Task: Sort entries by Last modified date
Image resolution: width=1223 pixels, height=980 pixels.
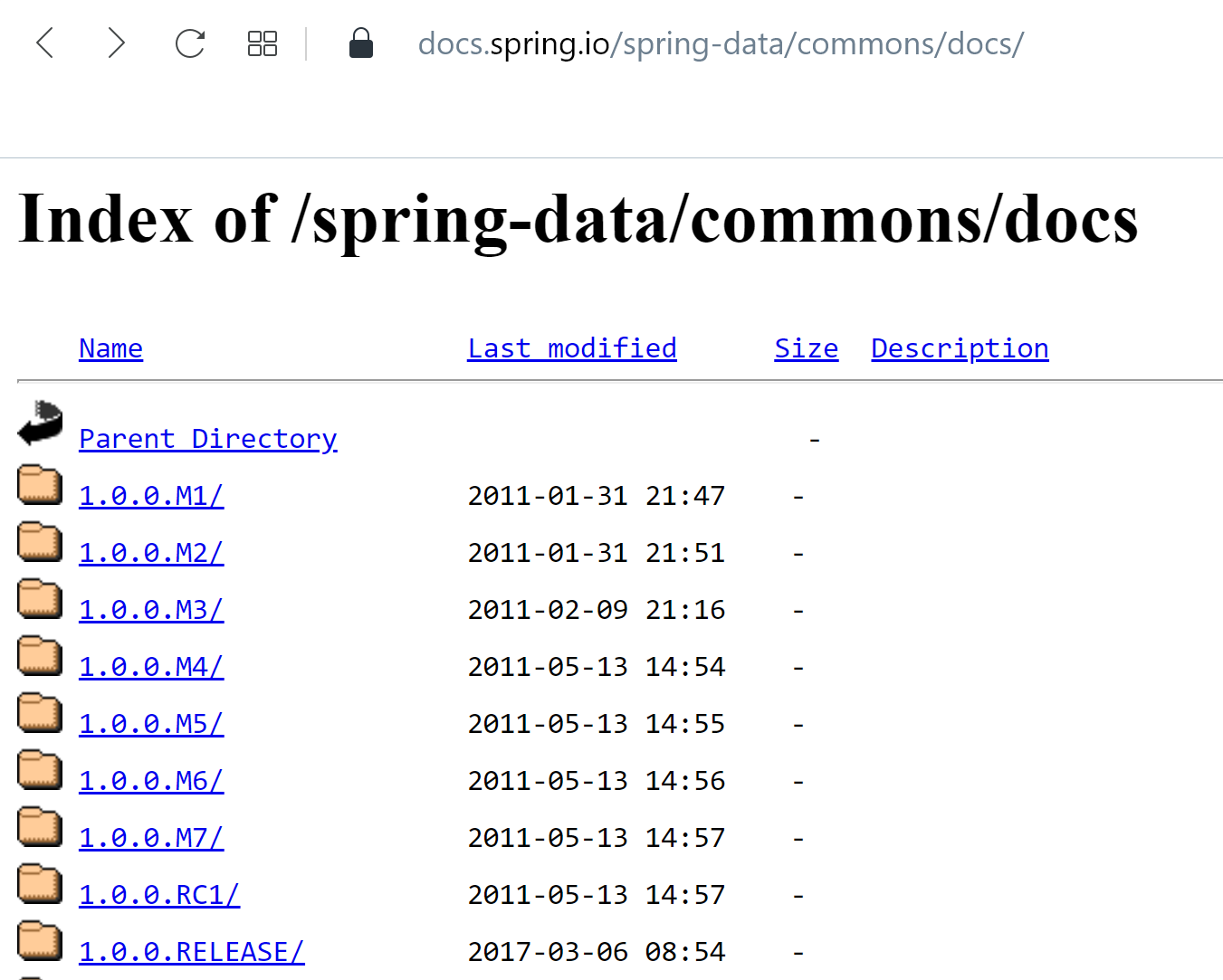Action: click(571, 347)
